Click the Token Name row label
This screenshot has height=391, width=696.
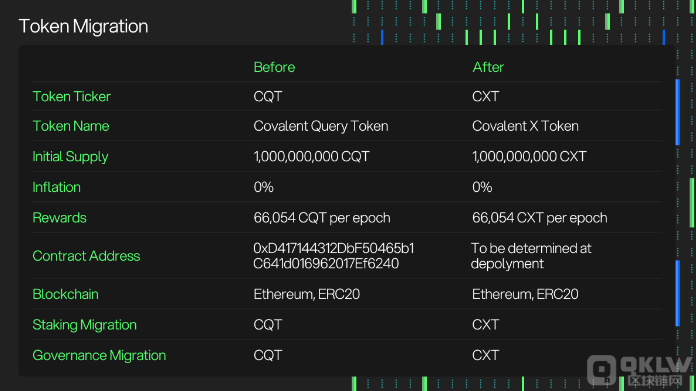click(71, 126)
